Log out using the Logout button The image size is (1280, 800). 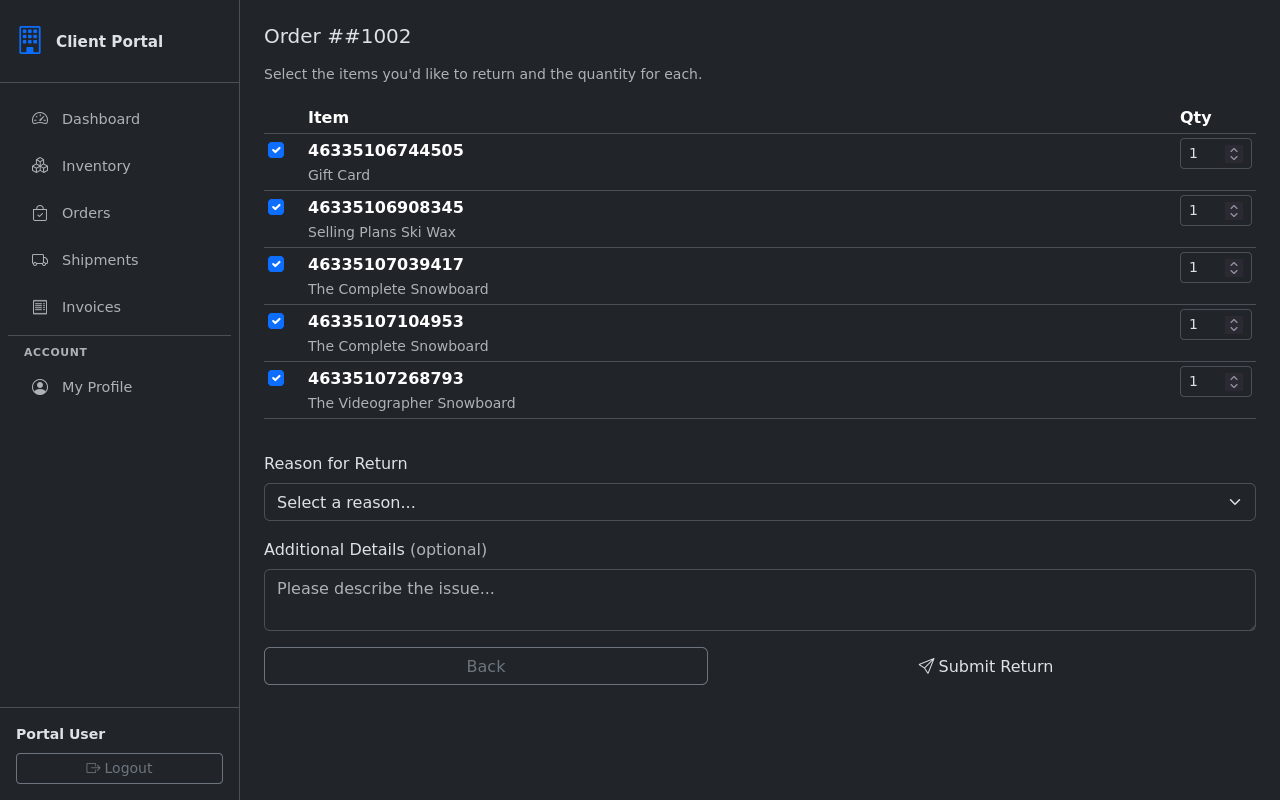click(119, 768)
